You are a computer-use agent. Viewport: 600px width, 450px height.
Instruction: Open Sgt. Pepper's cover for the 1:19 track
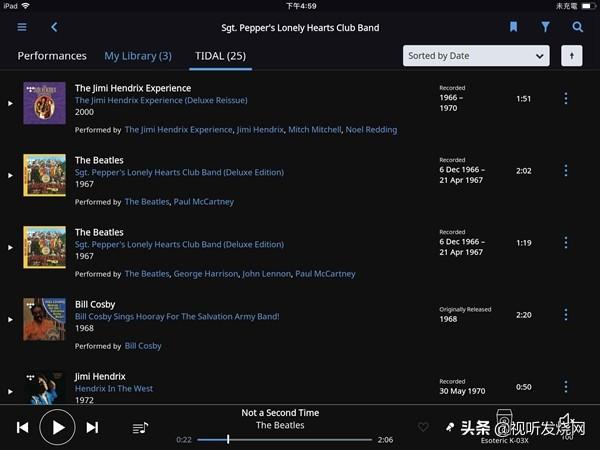(44, 247)
